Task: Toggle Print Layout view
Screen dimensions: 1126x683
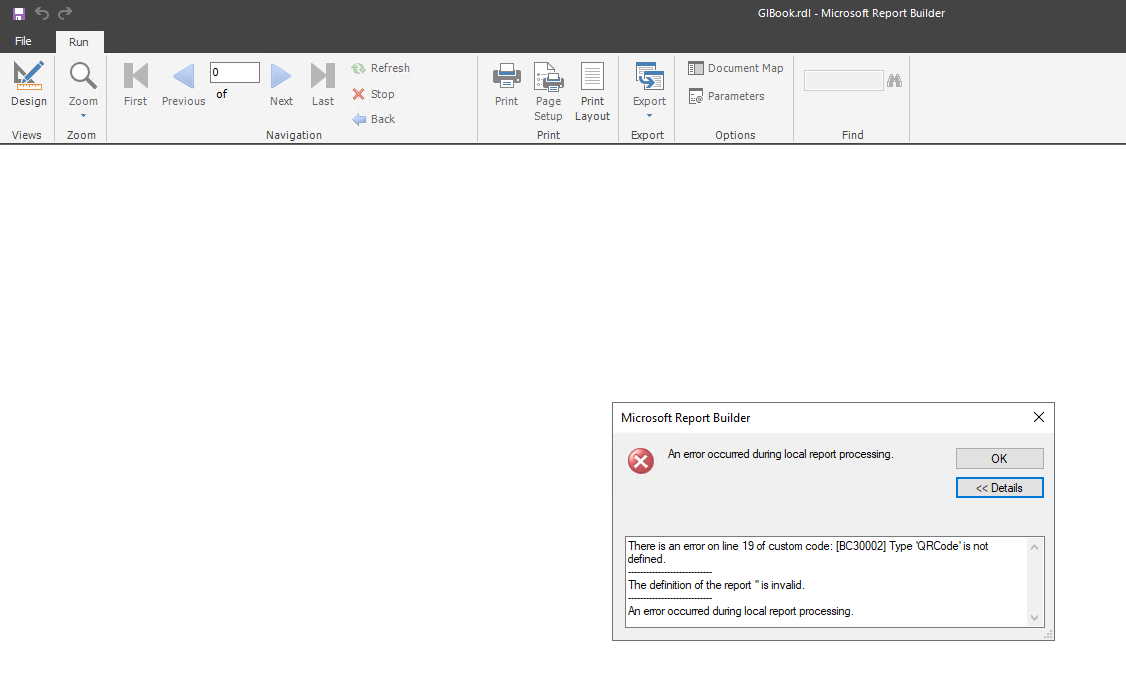Action: (x=592, y=91)
